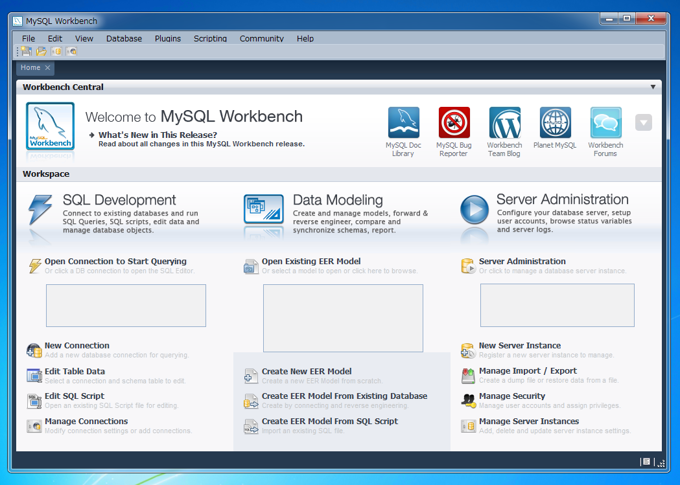The width and height of the screenshot is (680, 485).
Task: Click the Edit SQL Script link text
Action: point(75,396)
